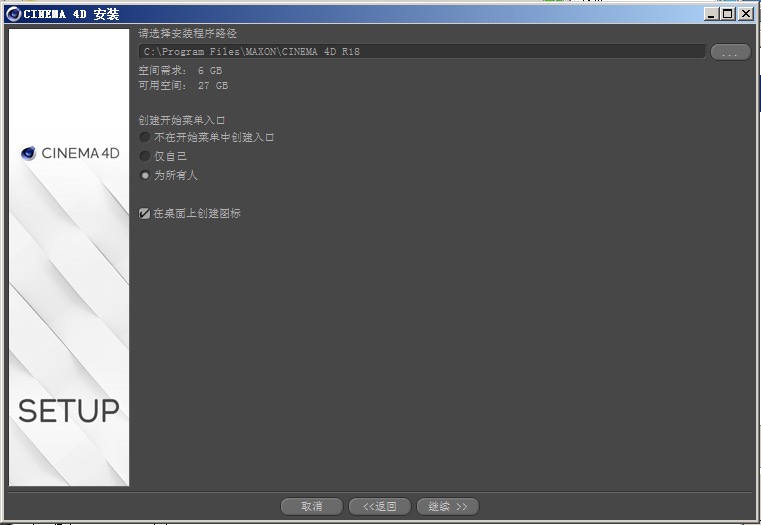This screenshot has height=525, width=761.
Task: Click the Cinema 4D title bar icon
Action: point(14,14)
